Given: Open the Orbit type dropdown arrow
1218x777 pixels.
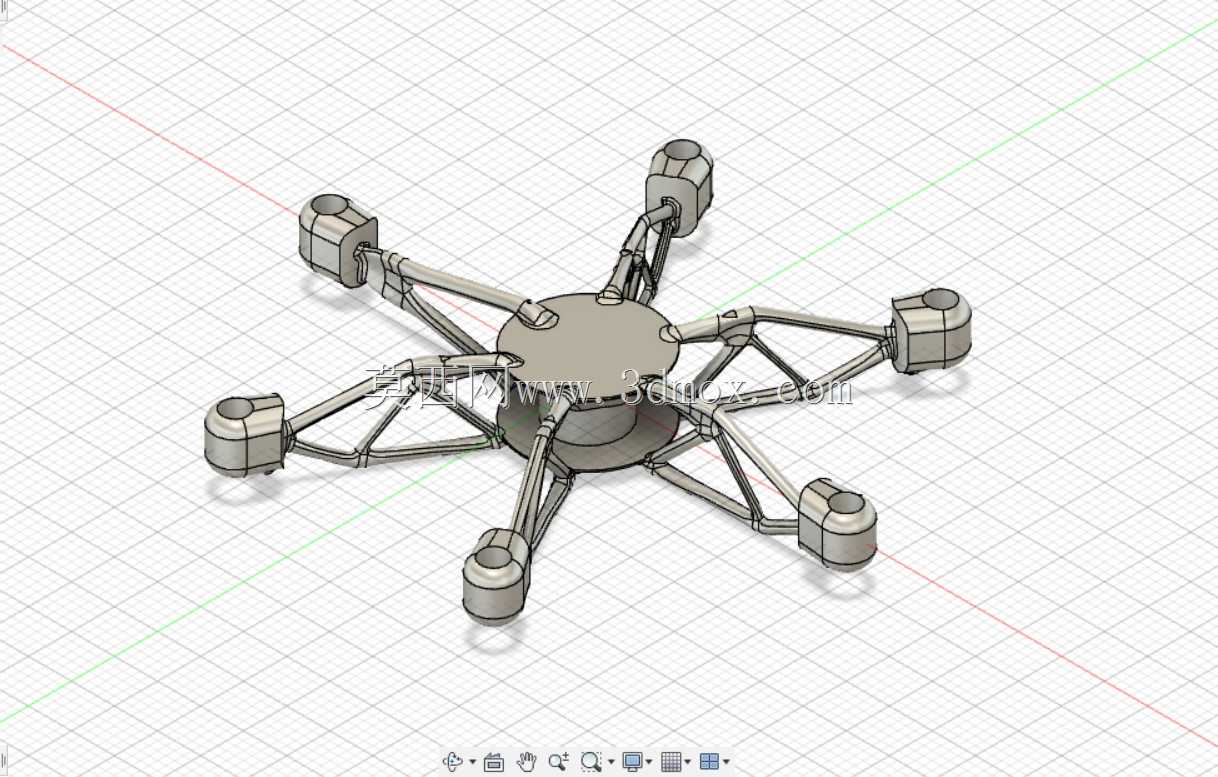Looking at the screenshot, I should 473,762.
